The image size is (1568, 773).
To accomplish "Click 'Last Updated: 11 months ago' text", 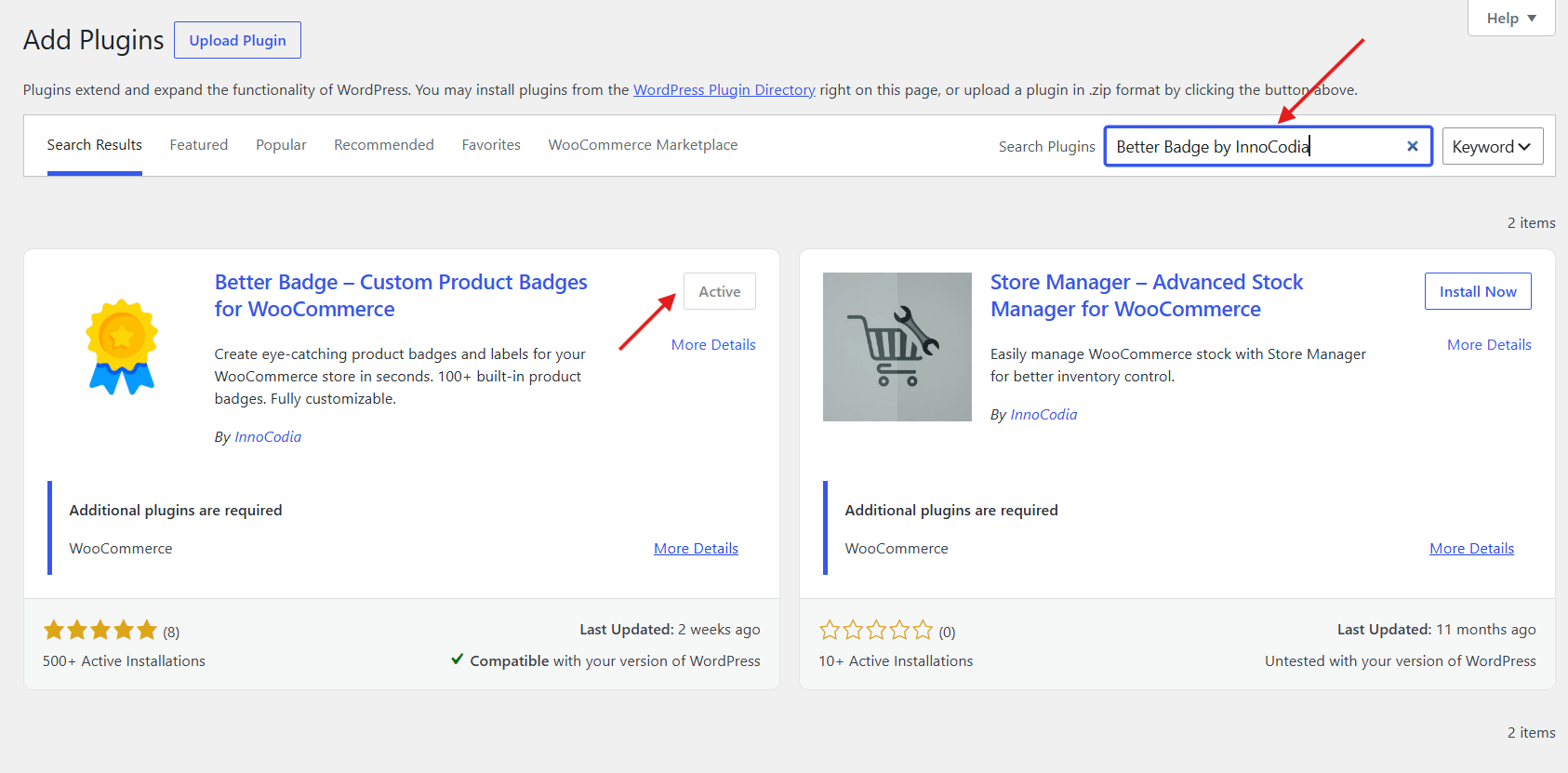I will point(1436,630).
